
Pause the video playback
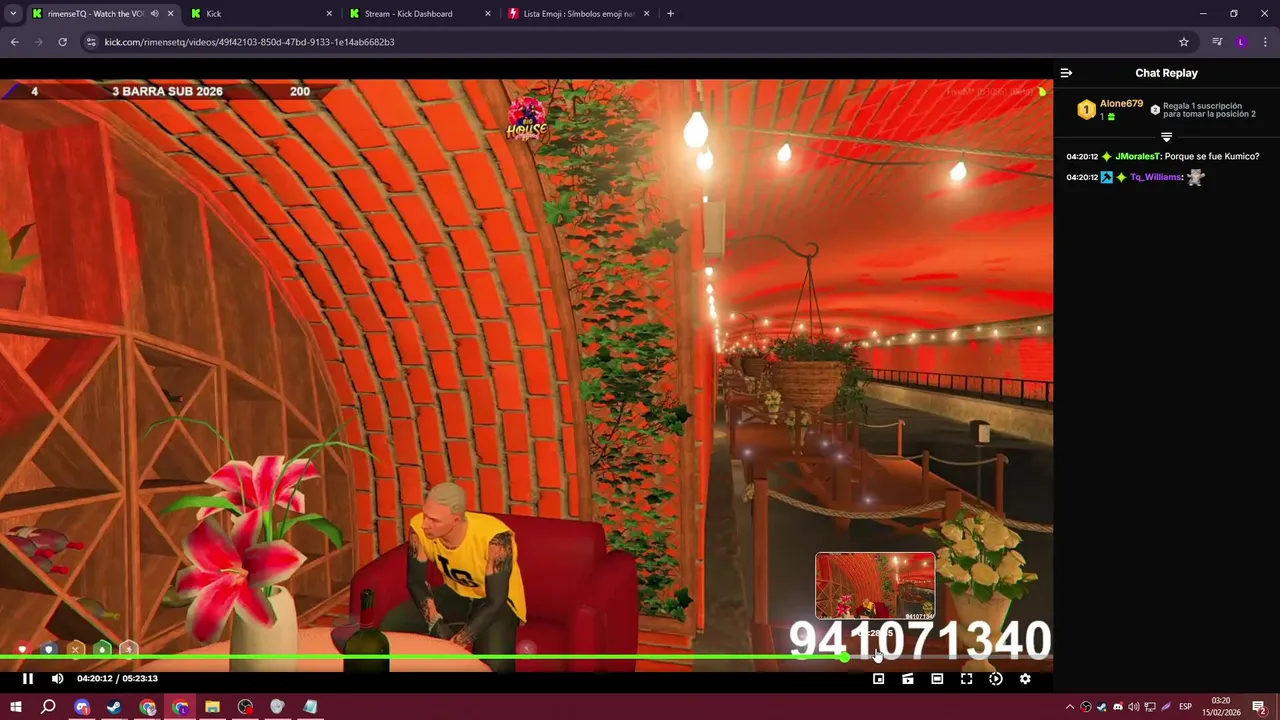tap(28, 679)
